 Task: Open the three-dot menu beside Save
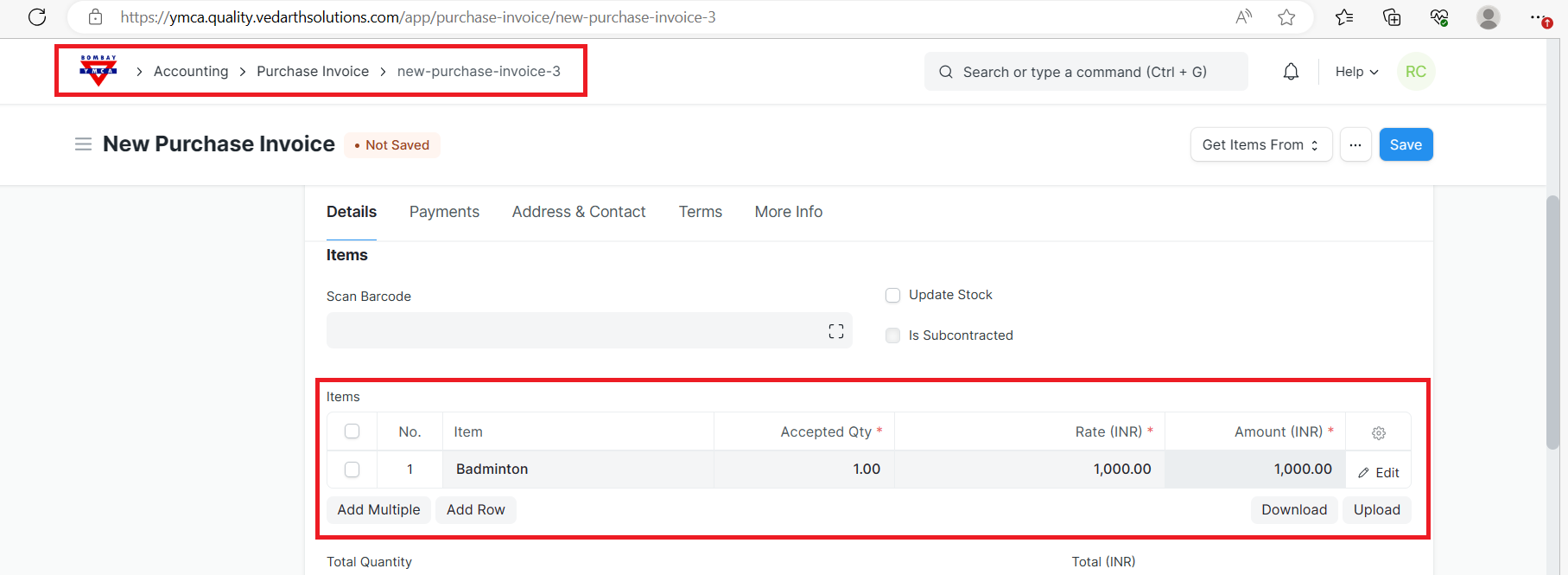pyautogui.click(x=1355, y=144)
